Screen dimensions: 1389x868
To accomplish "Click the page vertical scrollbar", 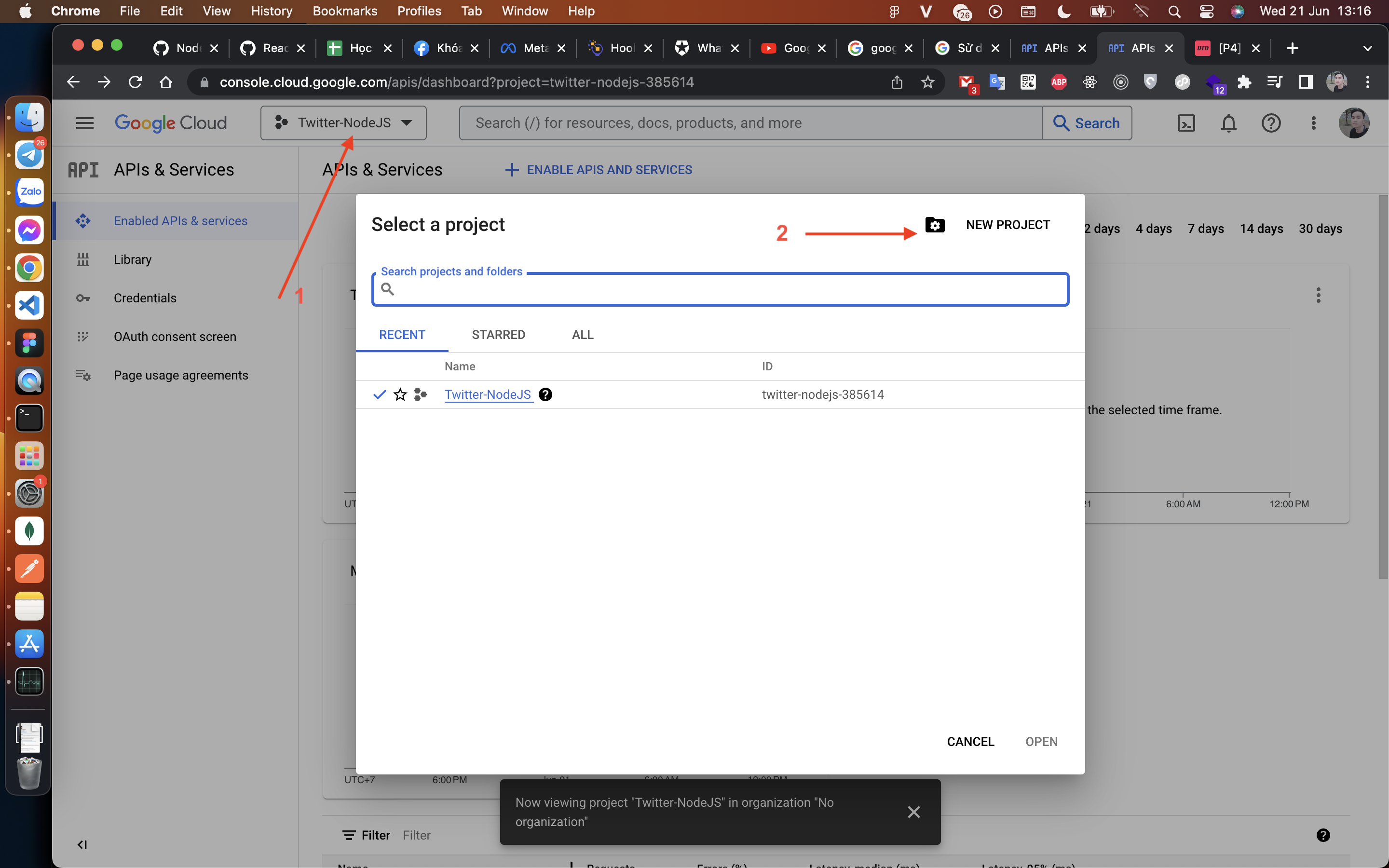I will coord(1383,387).
